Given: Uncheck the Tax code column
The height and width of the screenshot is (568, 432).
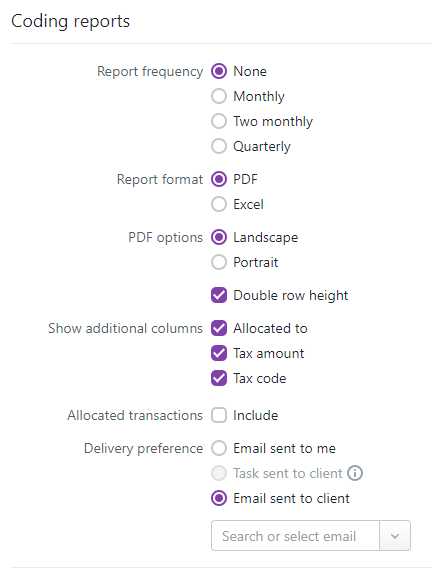Looking at the screenshot, I should click(x=219, y=378).
